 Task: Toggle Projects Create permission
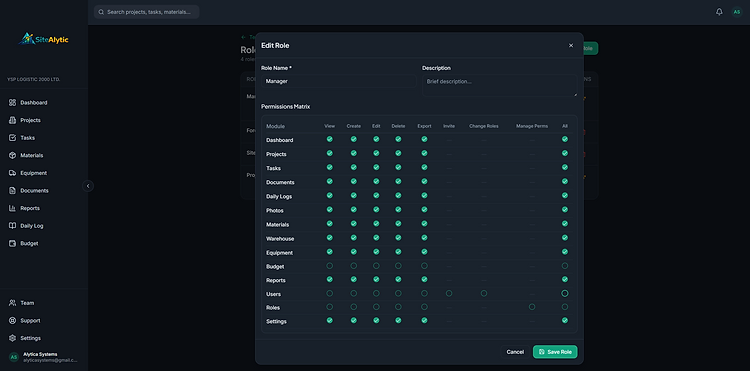(x=353, y=153)
